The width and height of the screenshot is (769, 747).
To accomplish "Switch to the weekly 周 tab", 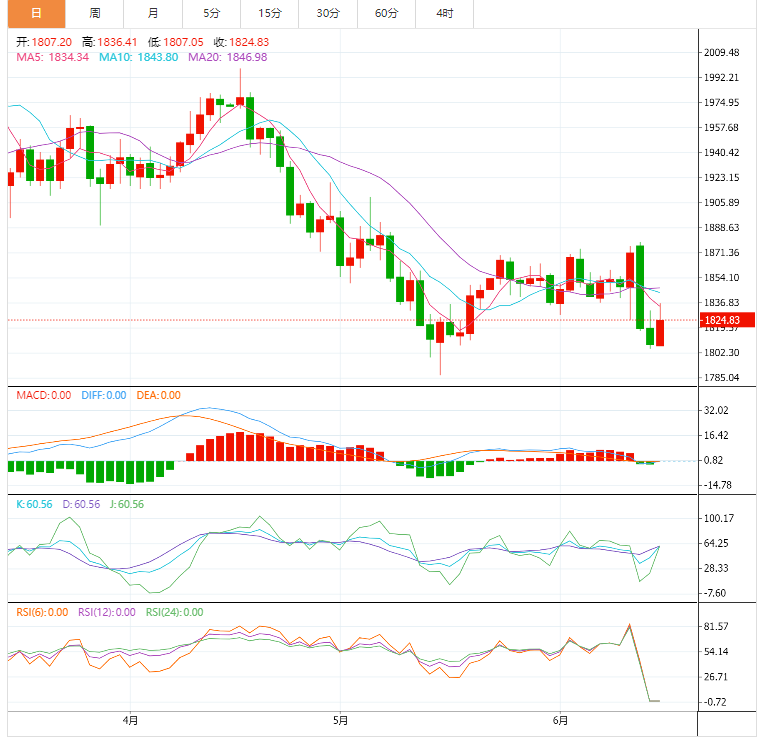I will pyautogui.click(x=95, y=14).
